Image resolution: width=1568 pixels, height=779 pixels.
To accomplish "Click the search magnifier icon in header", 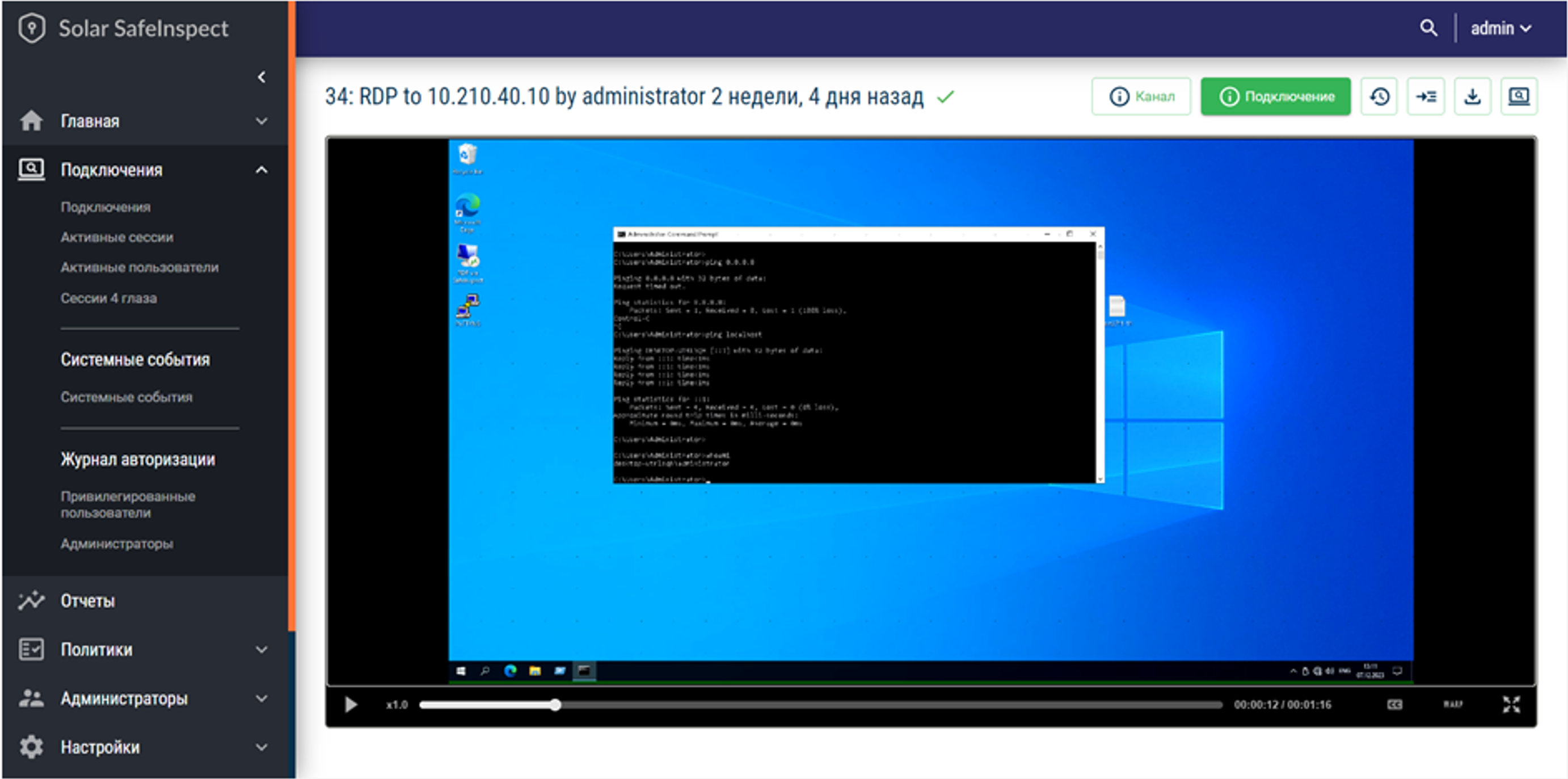I will click(1428, 28).
